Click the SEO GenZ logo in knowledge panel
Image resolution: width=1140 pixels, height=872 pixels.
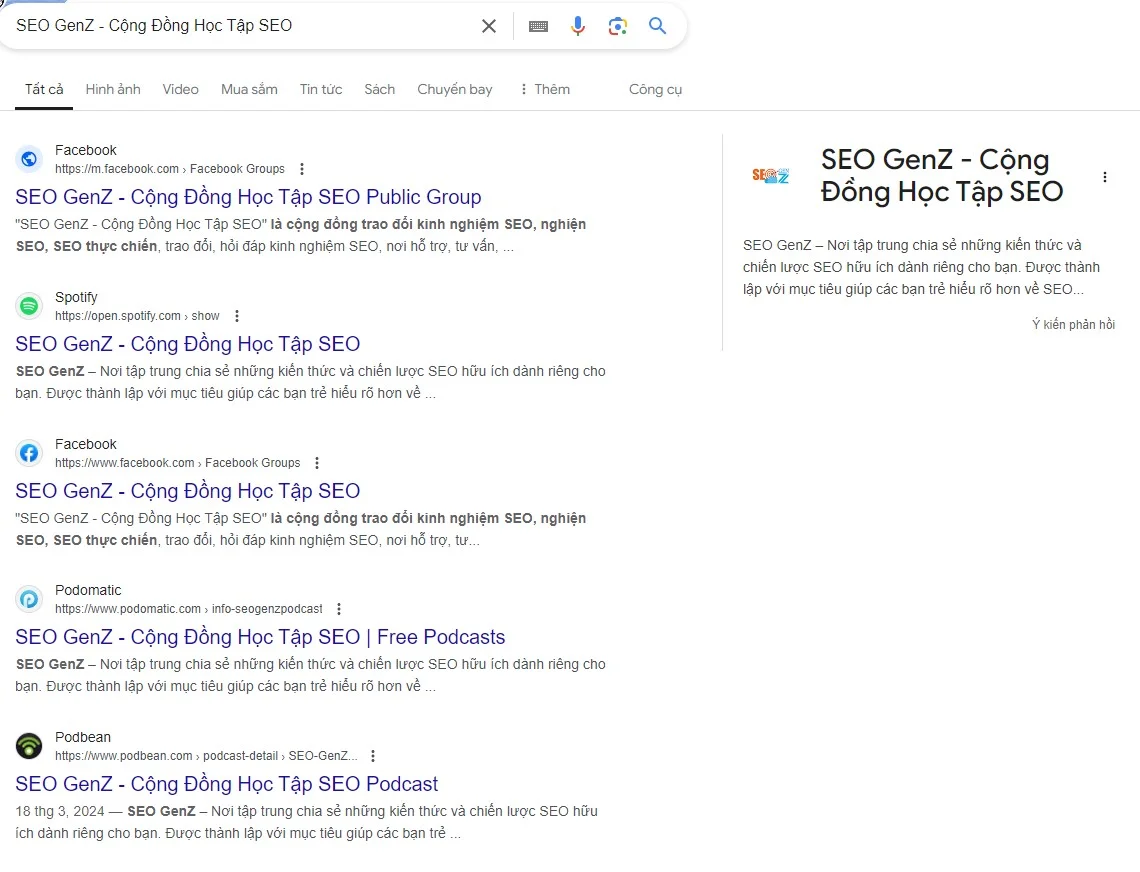[x=770, y=175]
